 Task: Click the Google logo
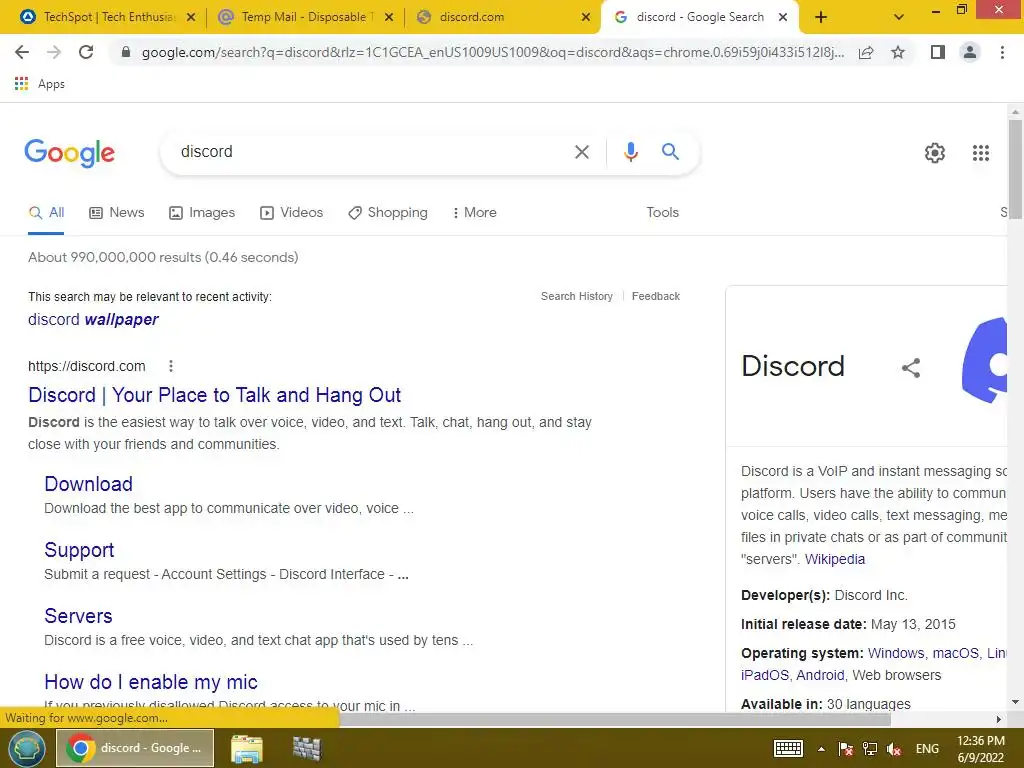69,153
